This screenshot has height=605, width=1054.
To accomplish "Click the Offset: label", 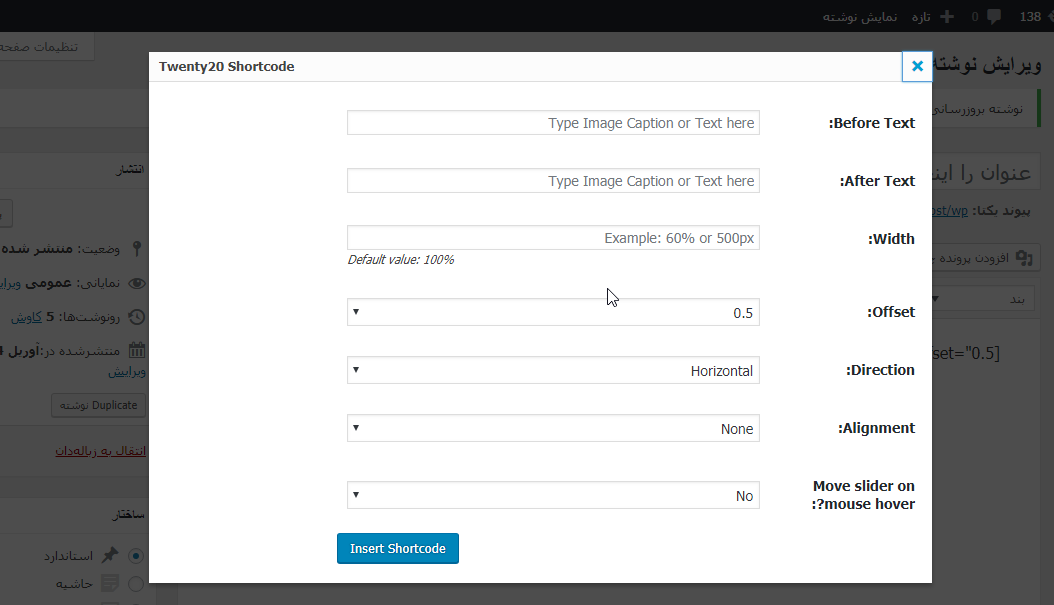I will tap(891, 312).
